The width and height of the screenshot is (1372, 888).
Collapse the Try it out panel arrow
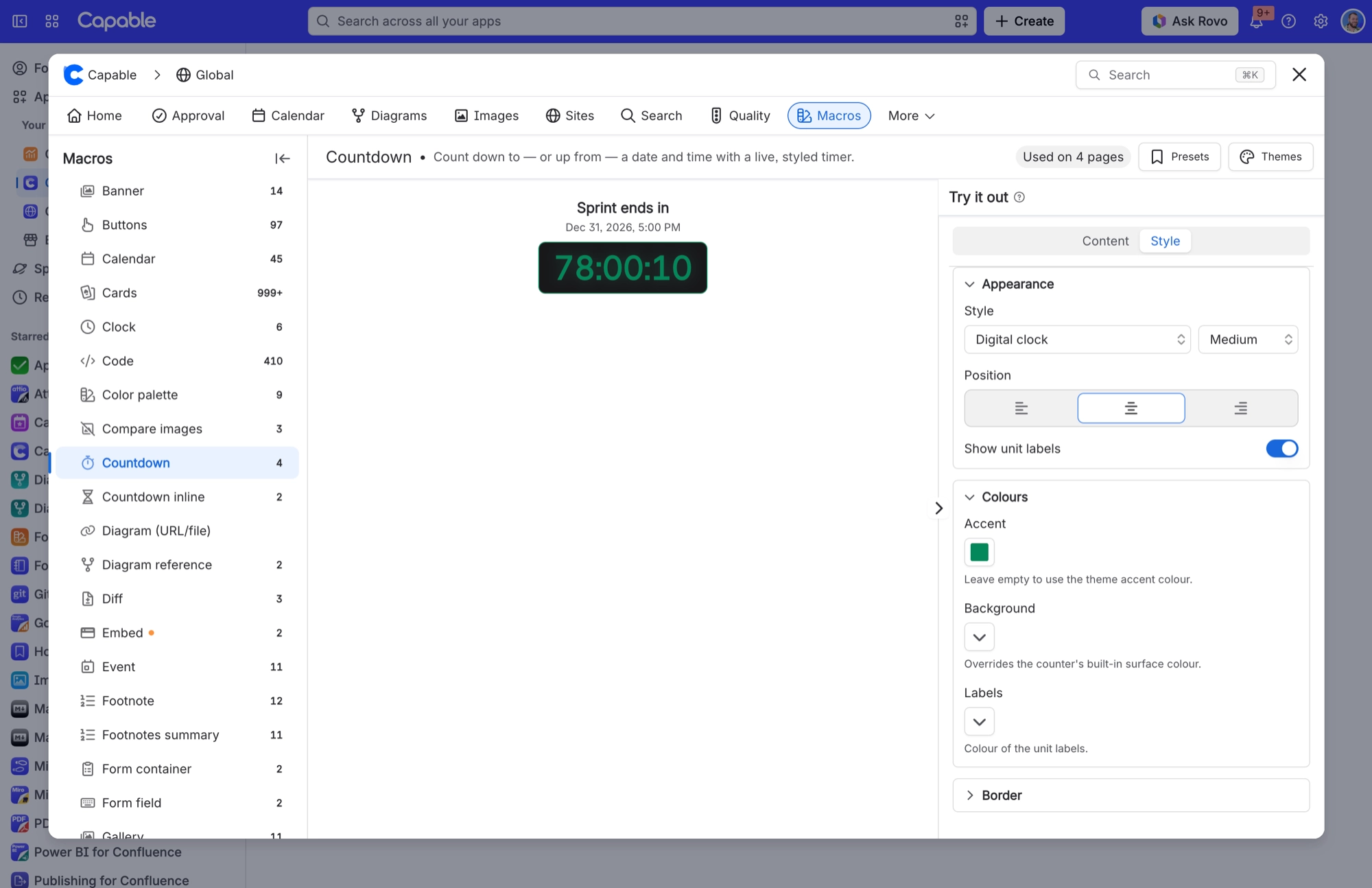click(938, 509)
